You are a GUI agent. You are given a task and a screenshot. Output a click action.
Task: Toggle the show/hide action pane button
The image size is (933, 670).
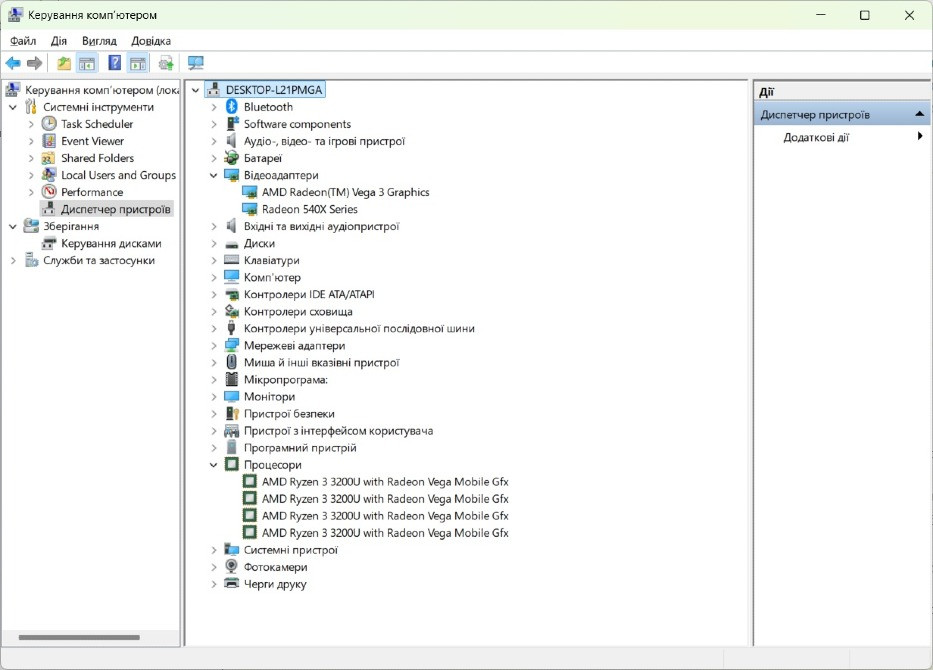(138, 63)
